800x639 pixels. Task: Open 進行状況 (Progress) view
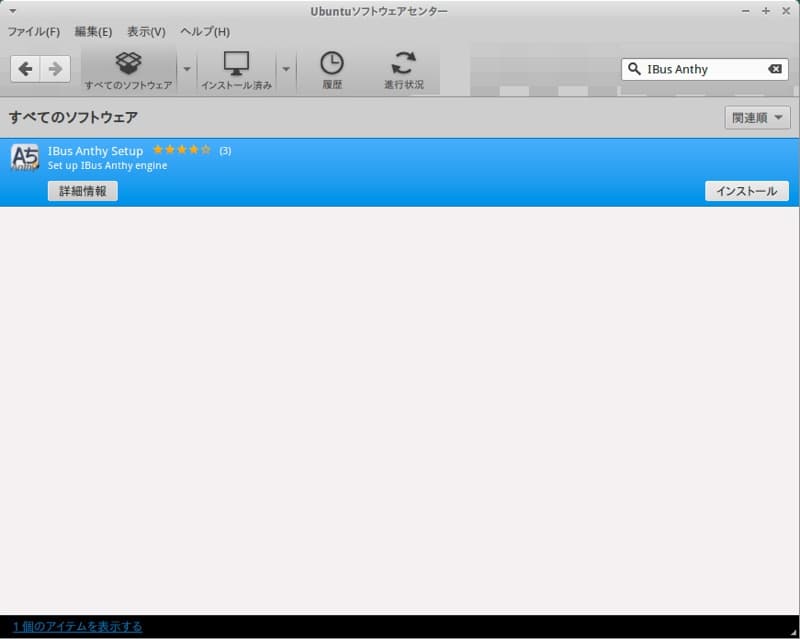[x=404, y=70]
